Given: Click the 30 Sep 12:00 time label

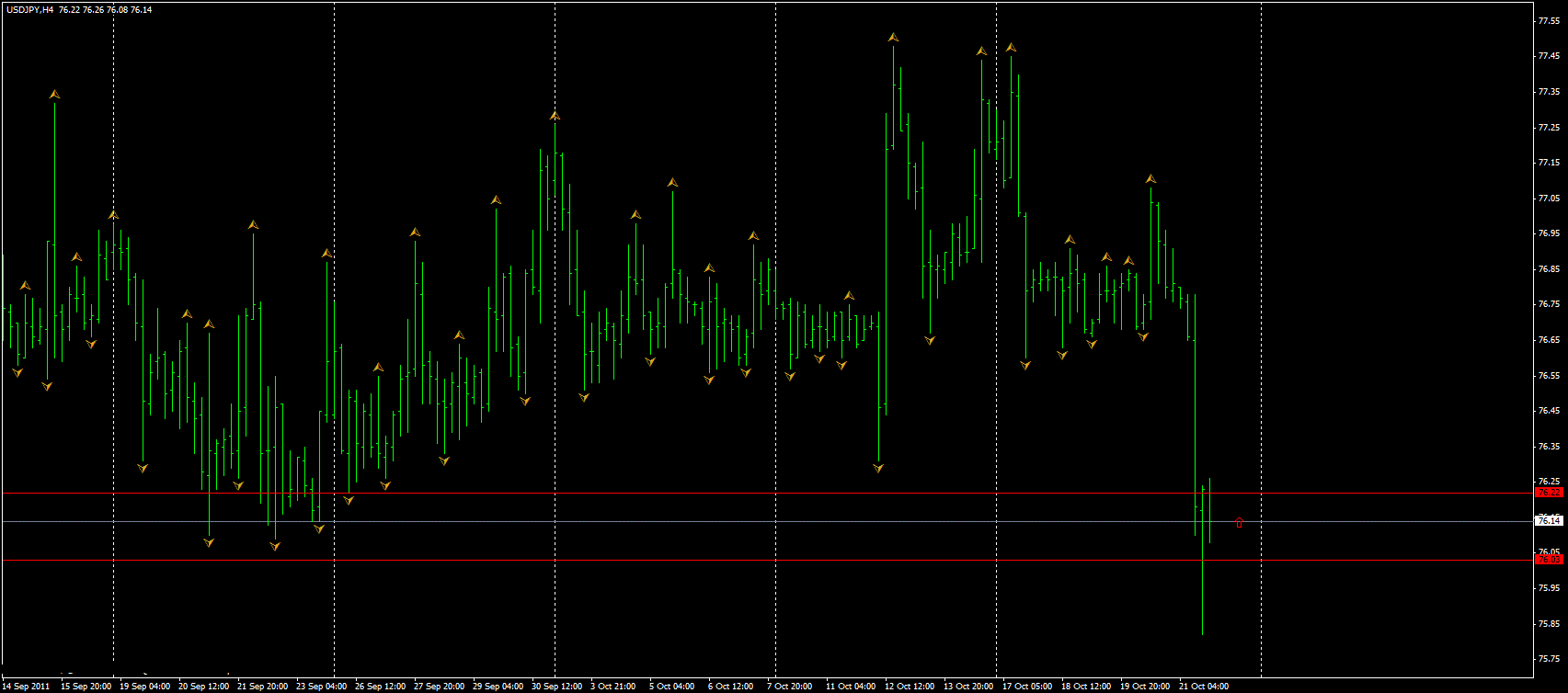Looking at the screenshot, I should pyautogui.click(x=557, y=687).
